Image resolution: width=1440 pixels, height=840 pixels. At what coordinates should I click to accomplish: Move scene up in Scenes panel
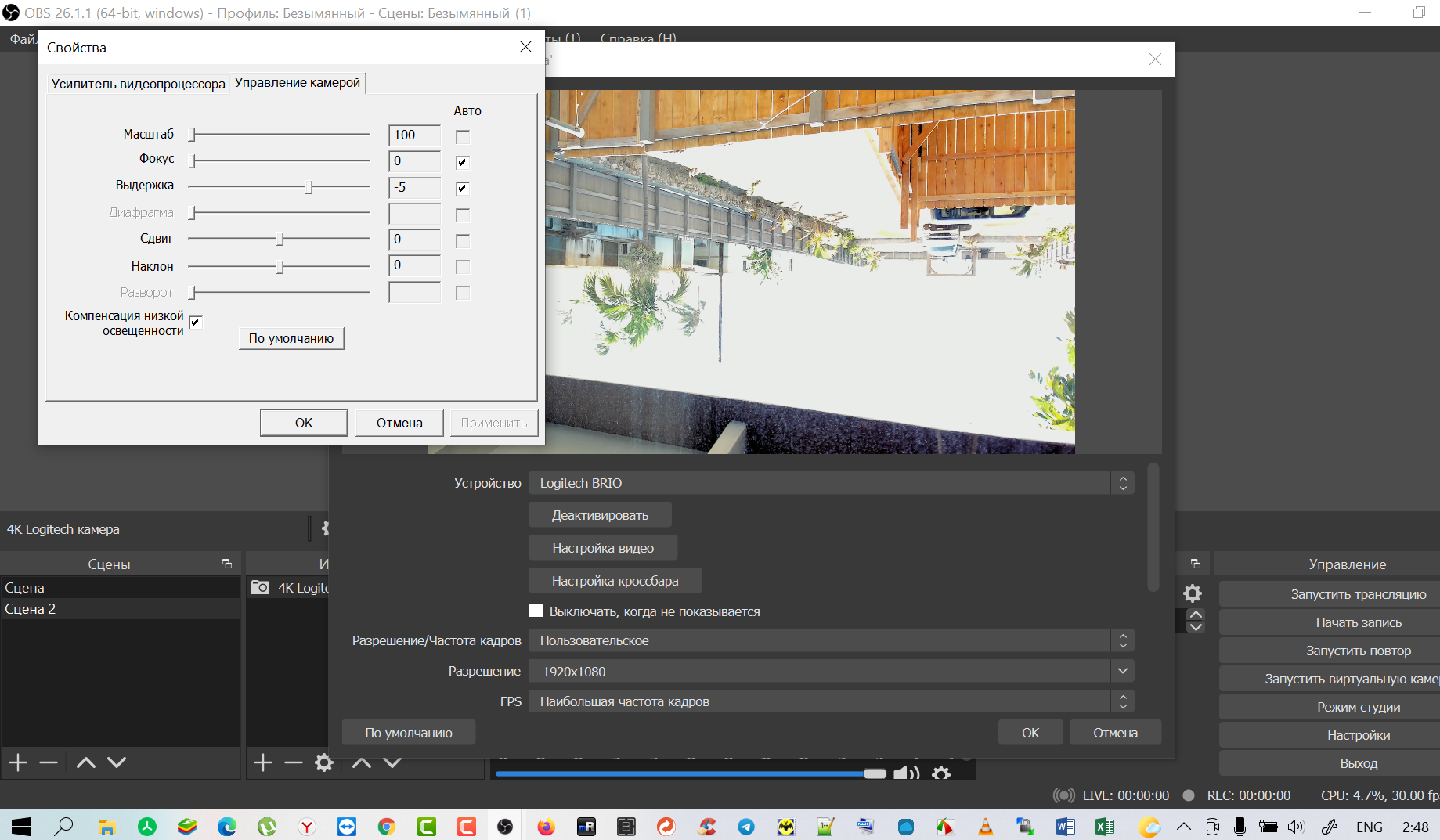pyautogui.click(x=86, y=762)
